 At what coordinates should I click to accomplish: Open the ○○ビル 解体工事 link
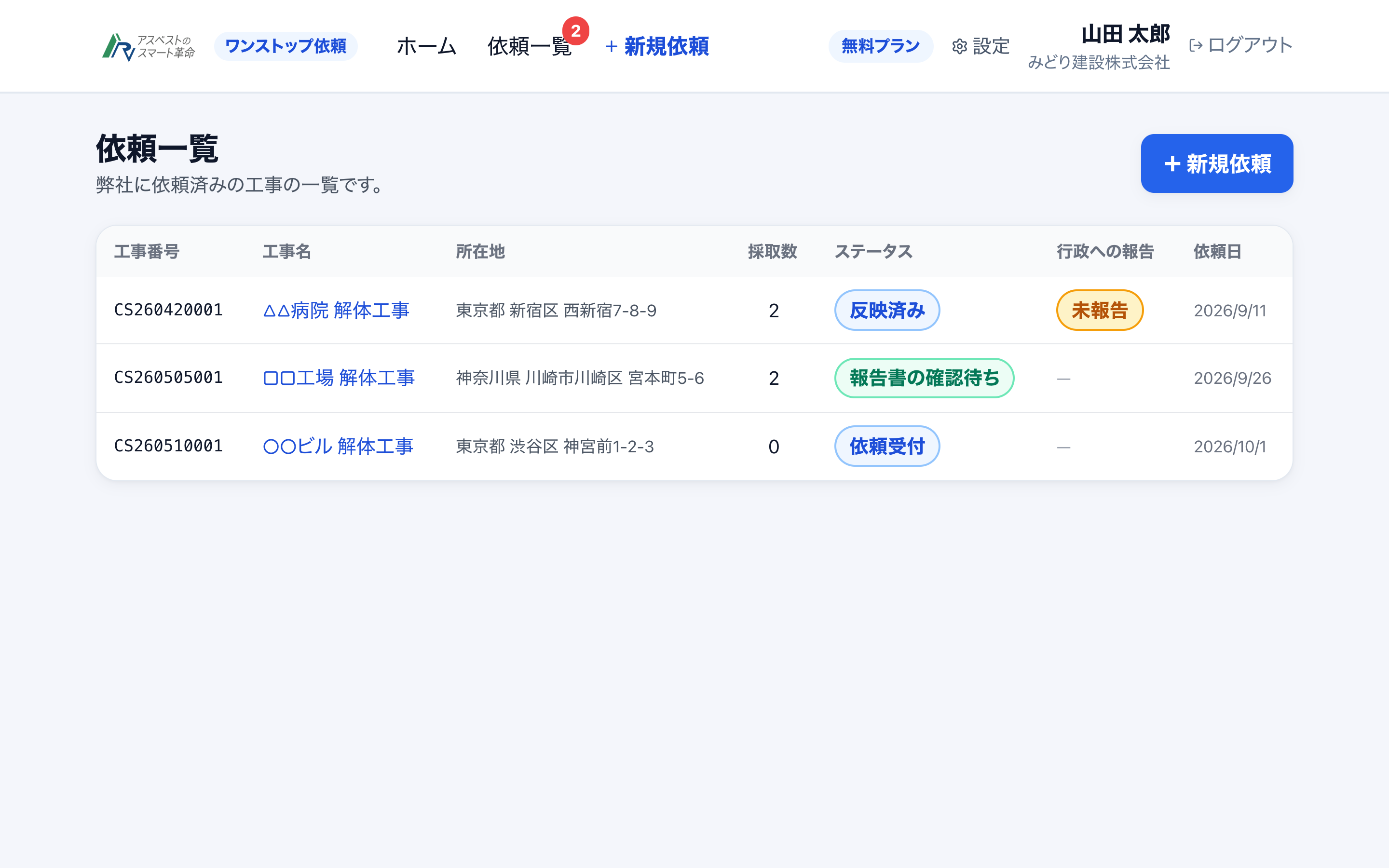338,446
